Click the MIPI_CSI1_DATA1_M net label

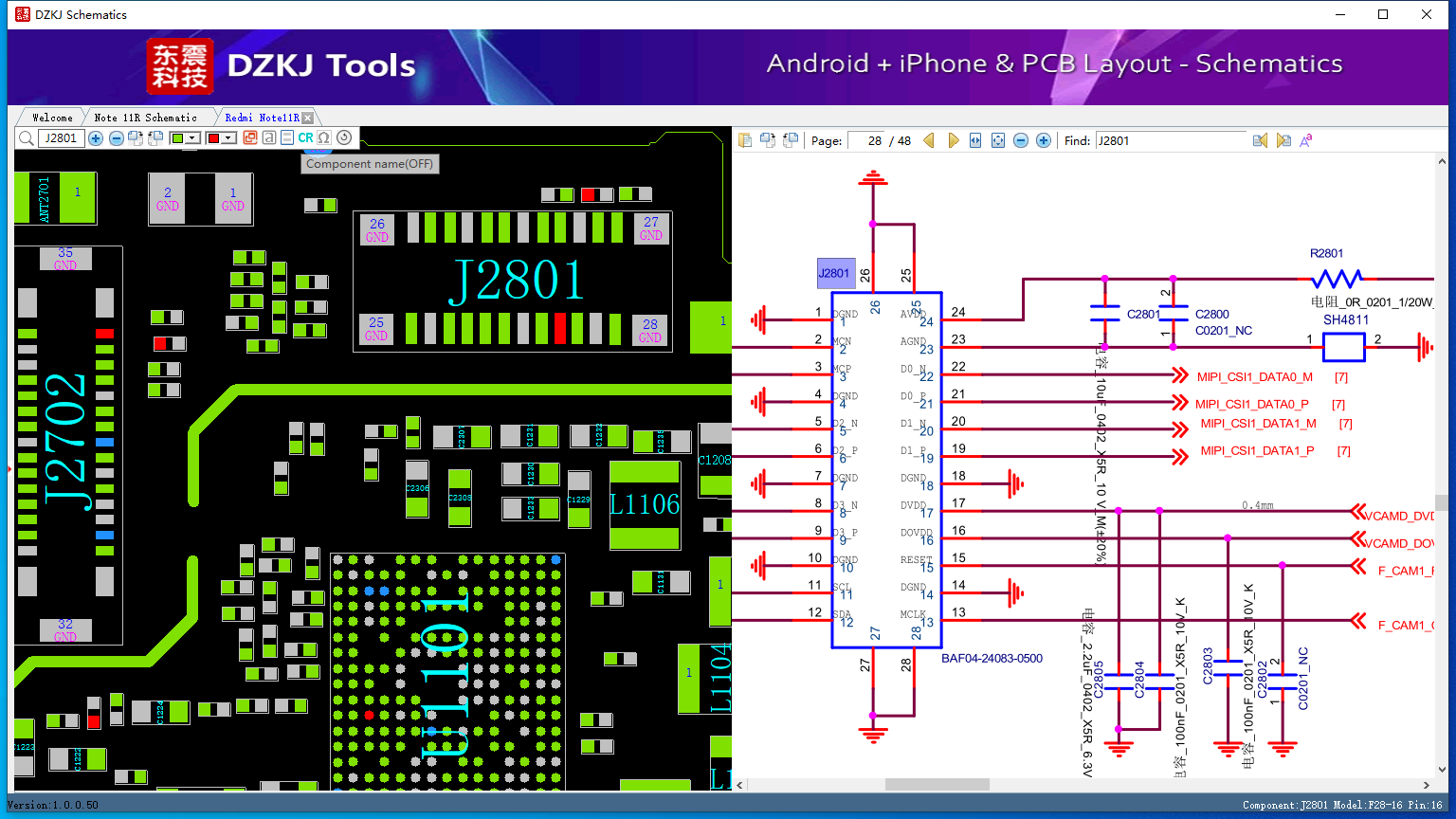click(x=1258, y=424)
